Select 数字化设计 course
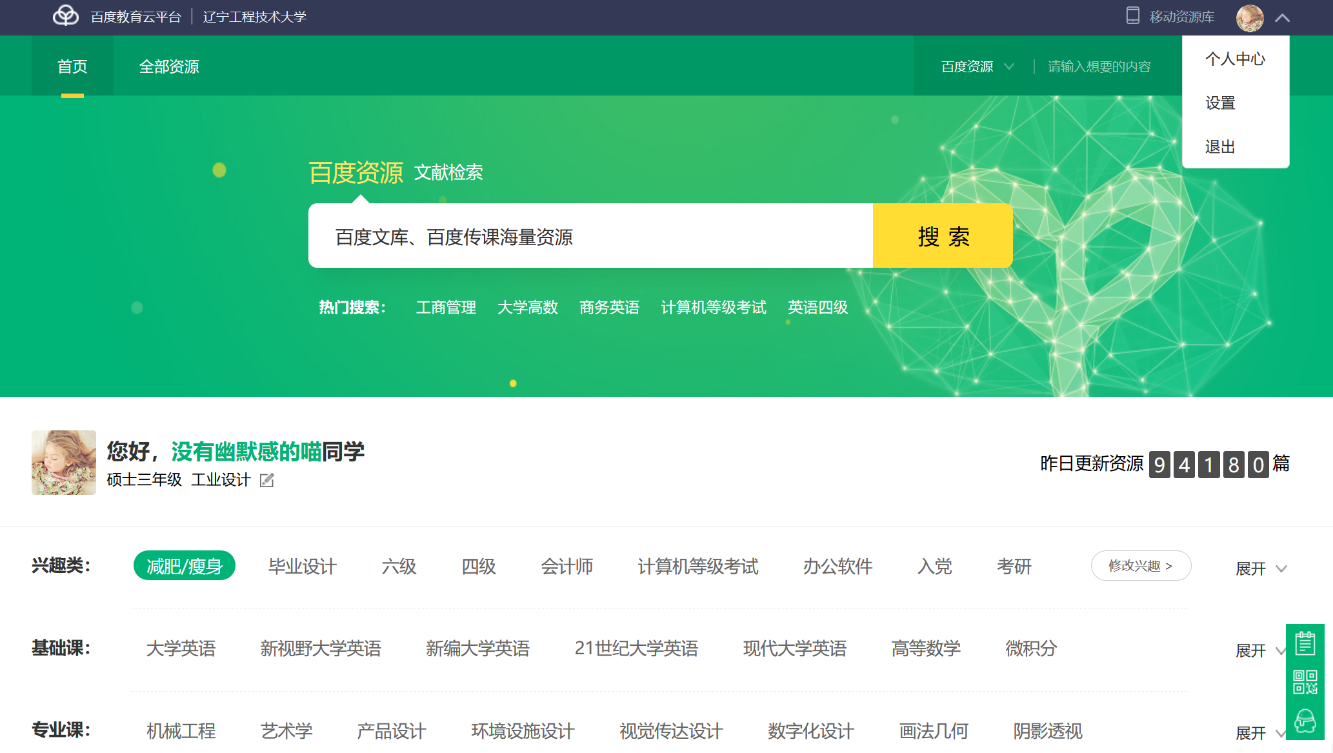Screen dimensions: 1333x753 pyautogui.click(x=811, y=731)
